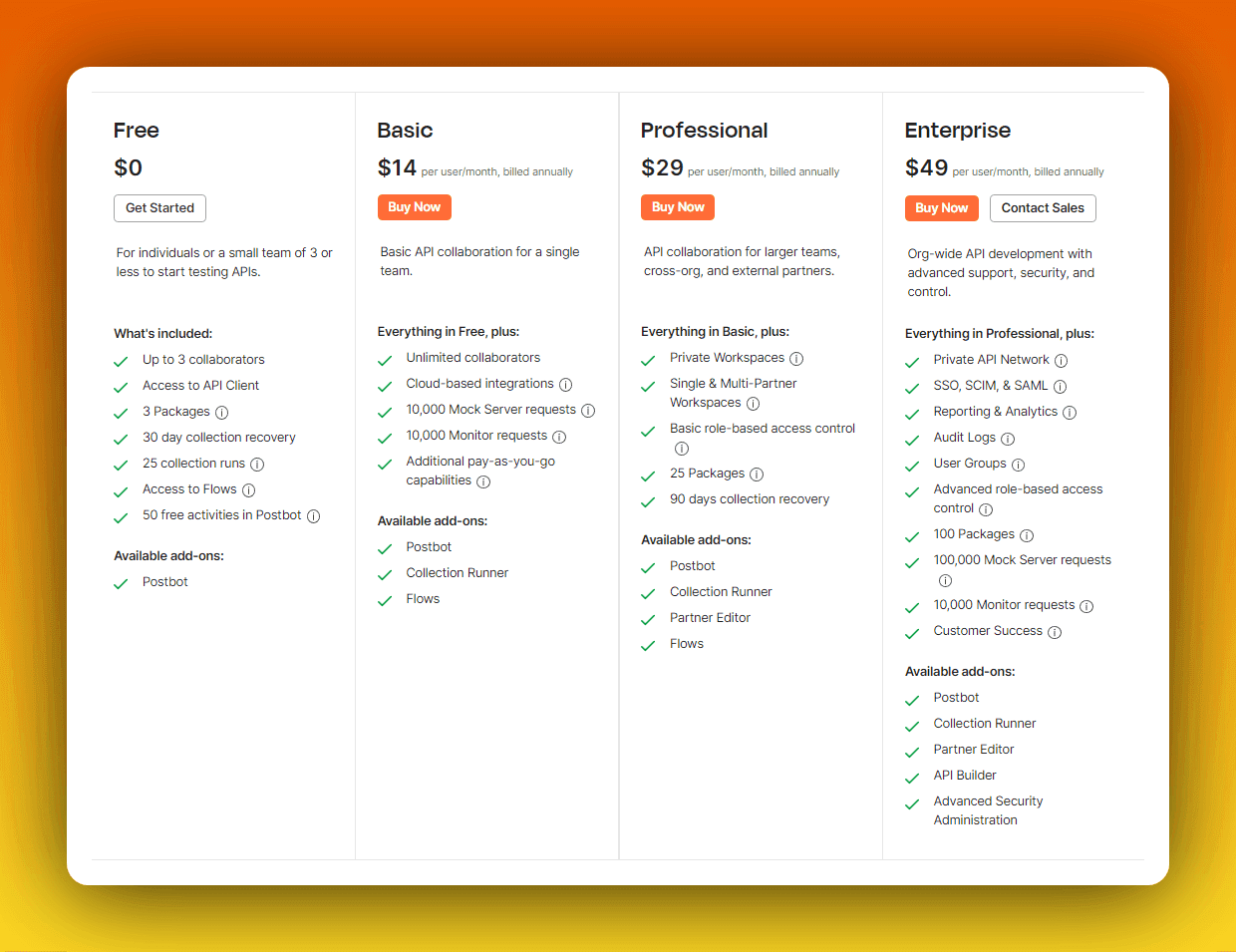
Task: Click info icon beside Cloud-based integrations
Action: pyautogui.click(x=565, y=385)
